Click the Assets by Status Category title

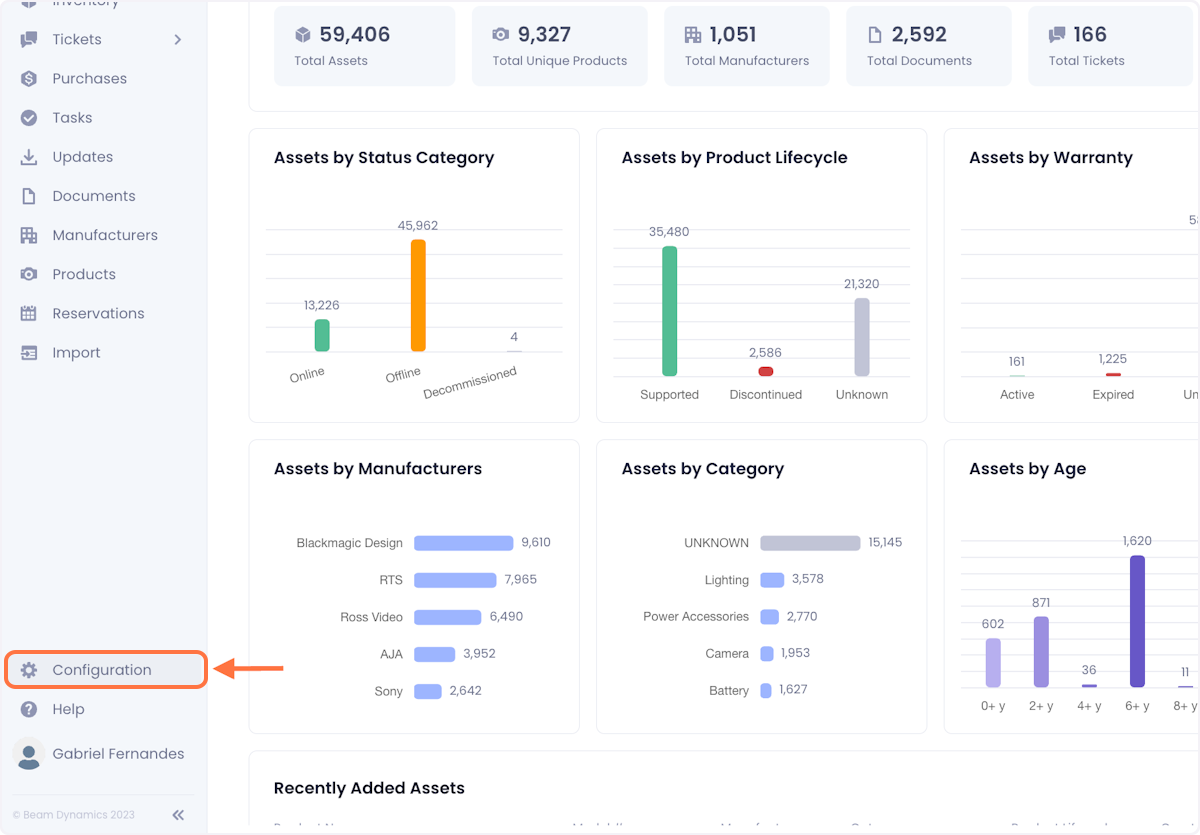pyautogui.click(x=384, y=157)
